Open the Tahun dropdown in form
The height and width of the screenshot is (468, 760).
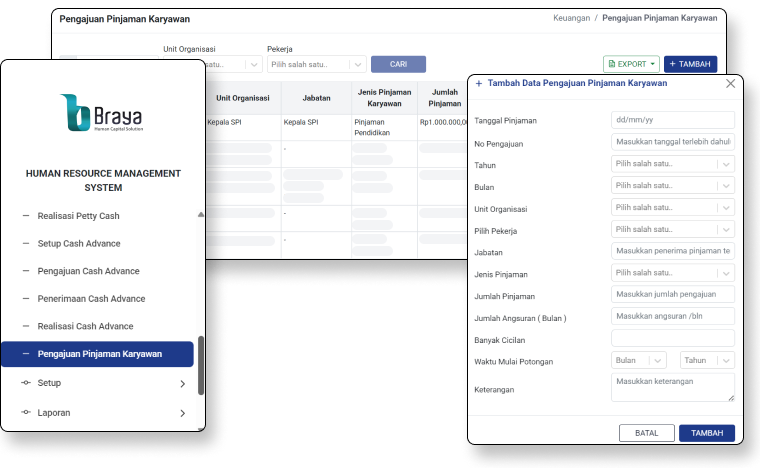pyautogui.click(x=672, y=164)
